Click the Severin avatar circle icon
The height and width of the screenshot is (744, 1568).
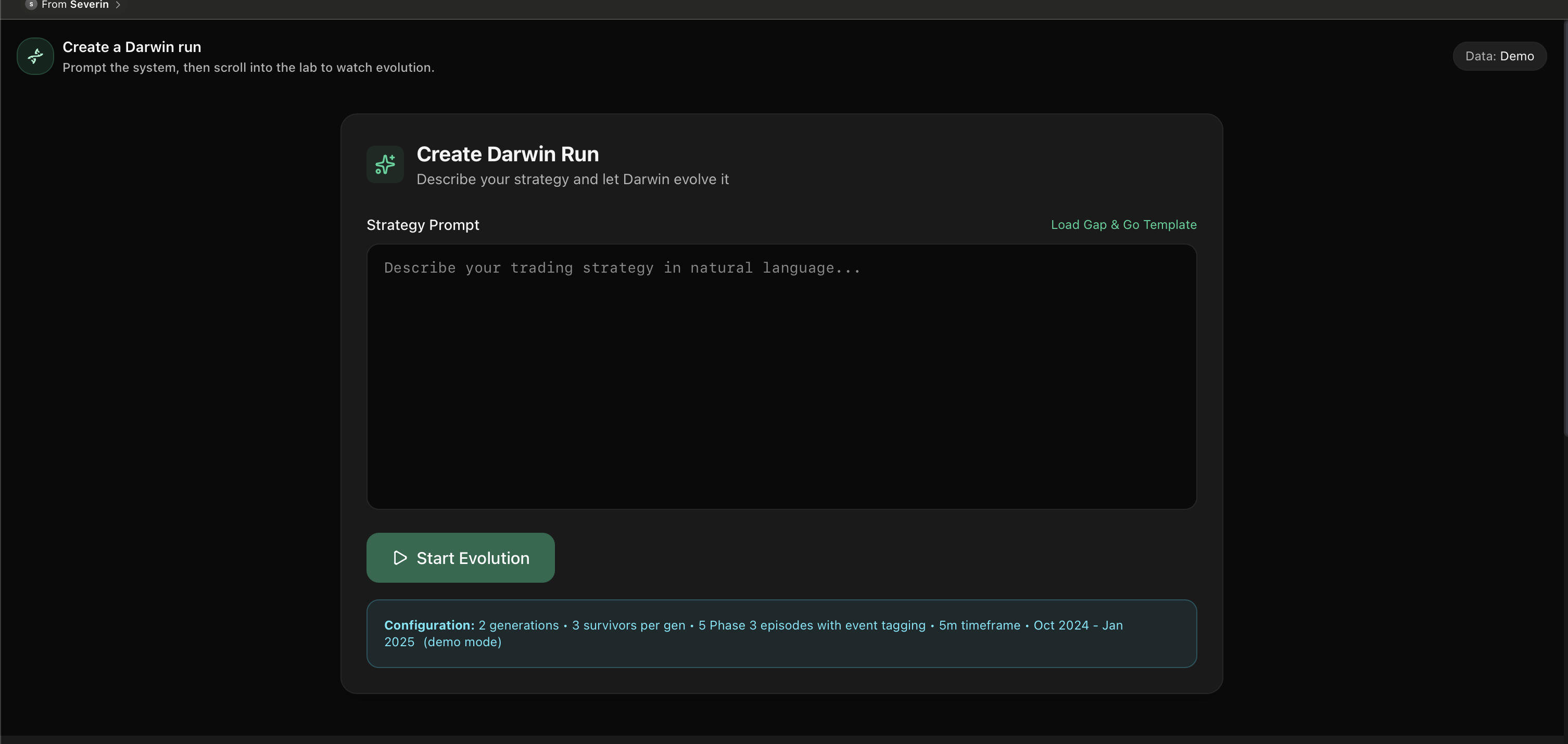[x=31, y=5]
